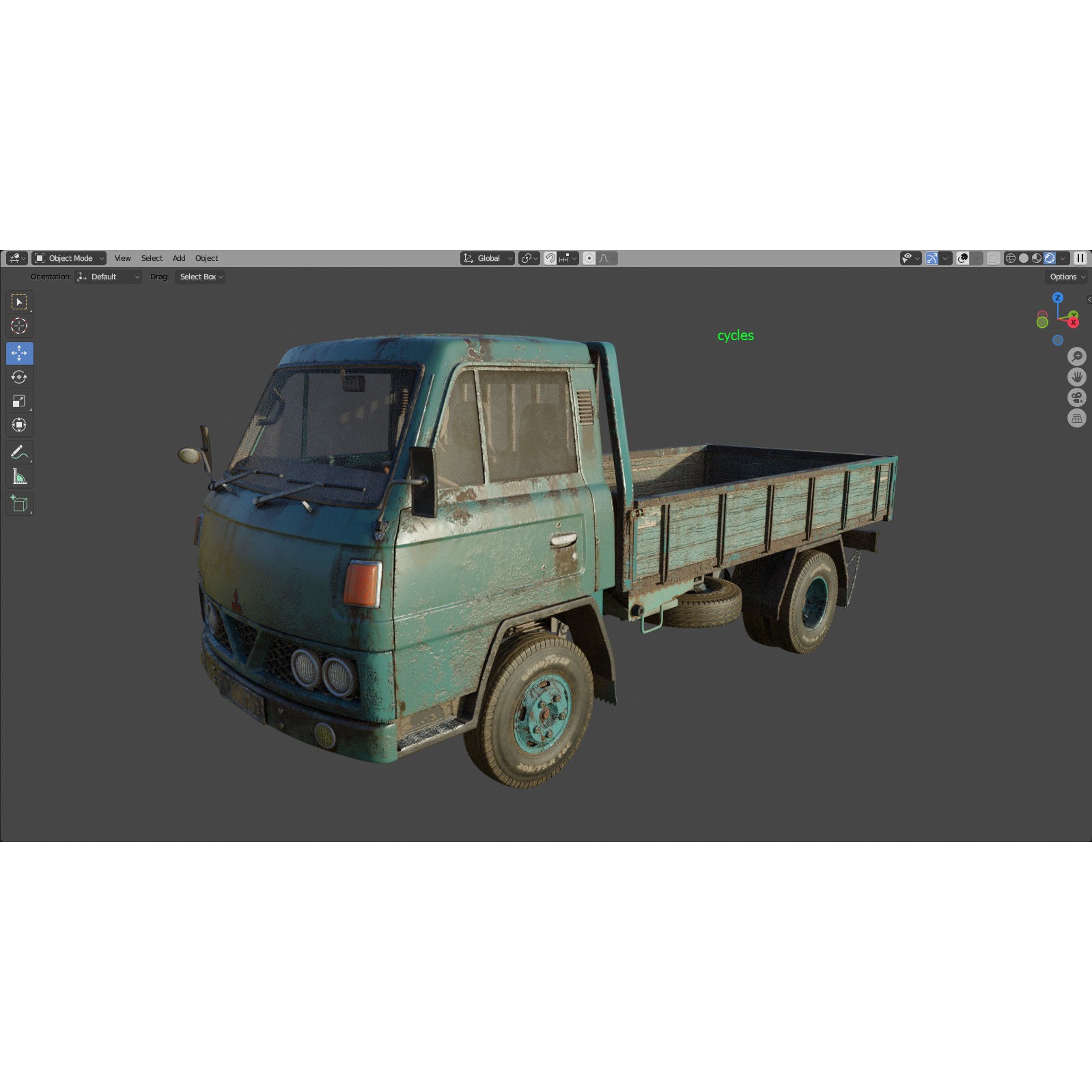Viewport: 1092px width, 1092px height.
Task: Open the editor type selector
Action: pyautogui.click(x=16, y=258)
